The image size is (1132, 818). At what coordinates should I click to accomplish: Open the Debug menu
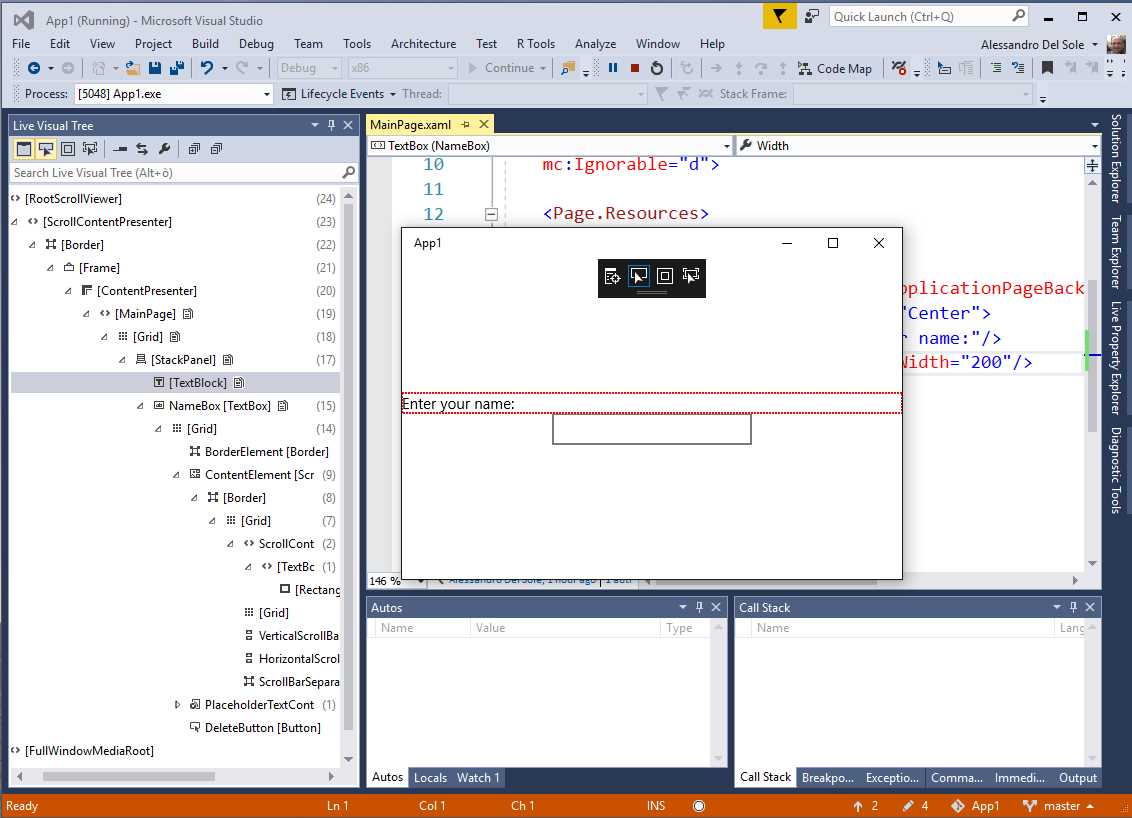(x=256, y=43)
